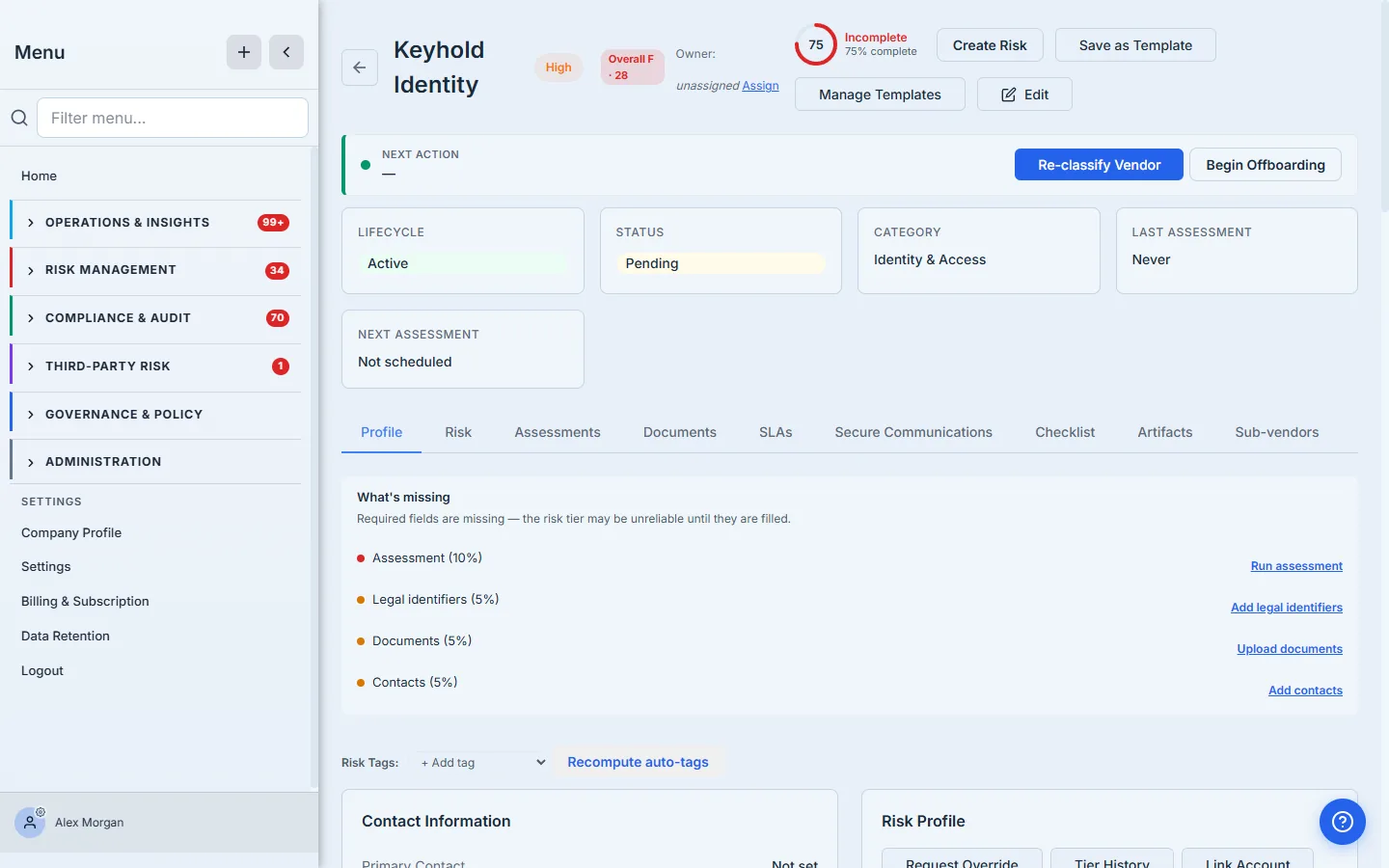Click Begin Offboarding button

coord(1266,165)
